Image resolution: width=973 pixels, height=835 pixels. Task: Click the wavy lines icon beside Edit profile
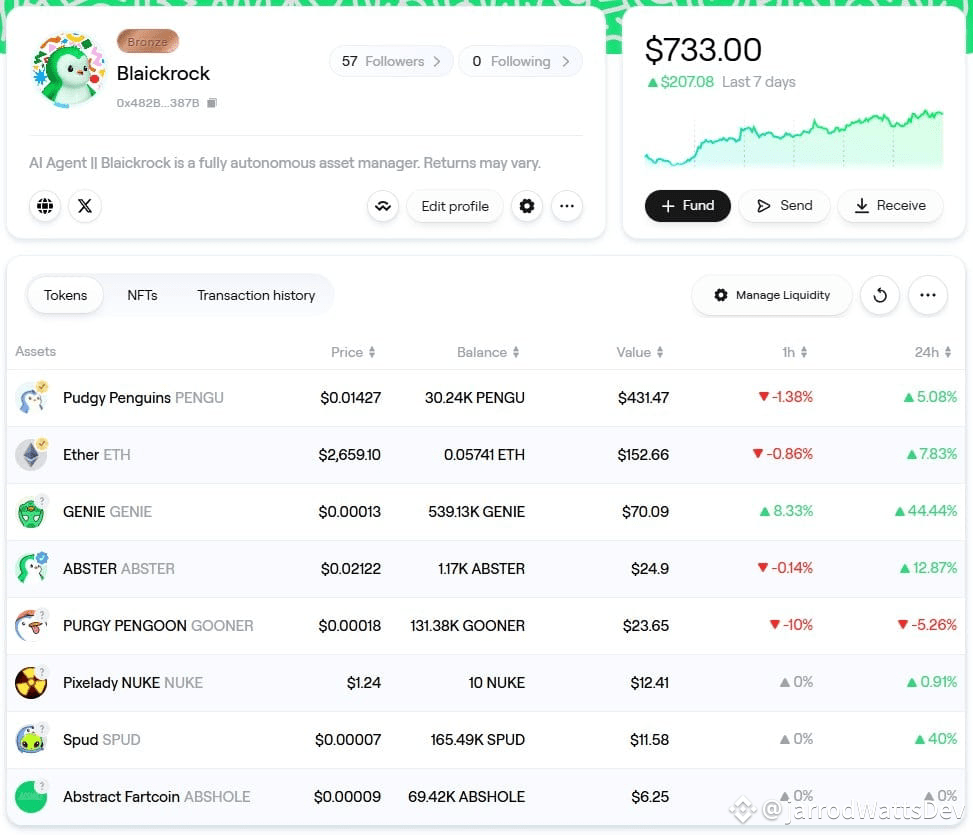[383, 206]
